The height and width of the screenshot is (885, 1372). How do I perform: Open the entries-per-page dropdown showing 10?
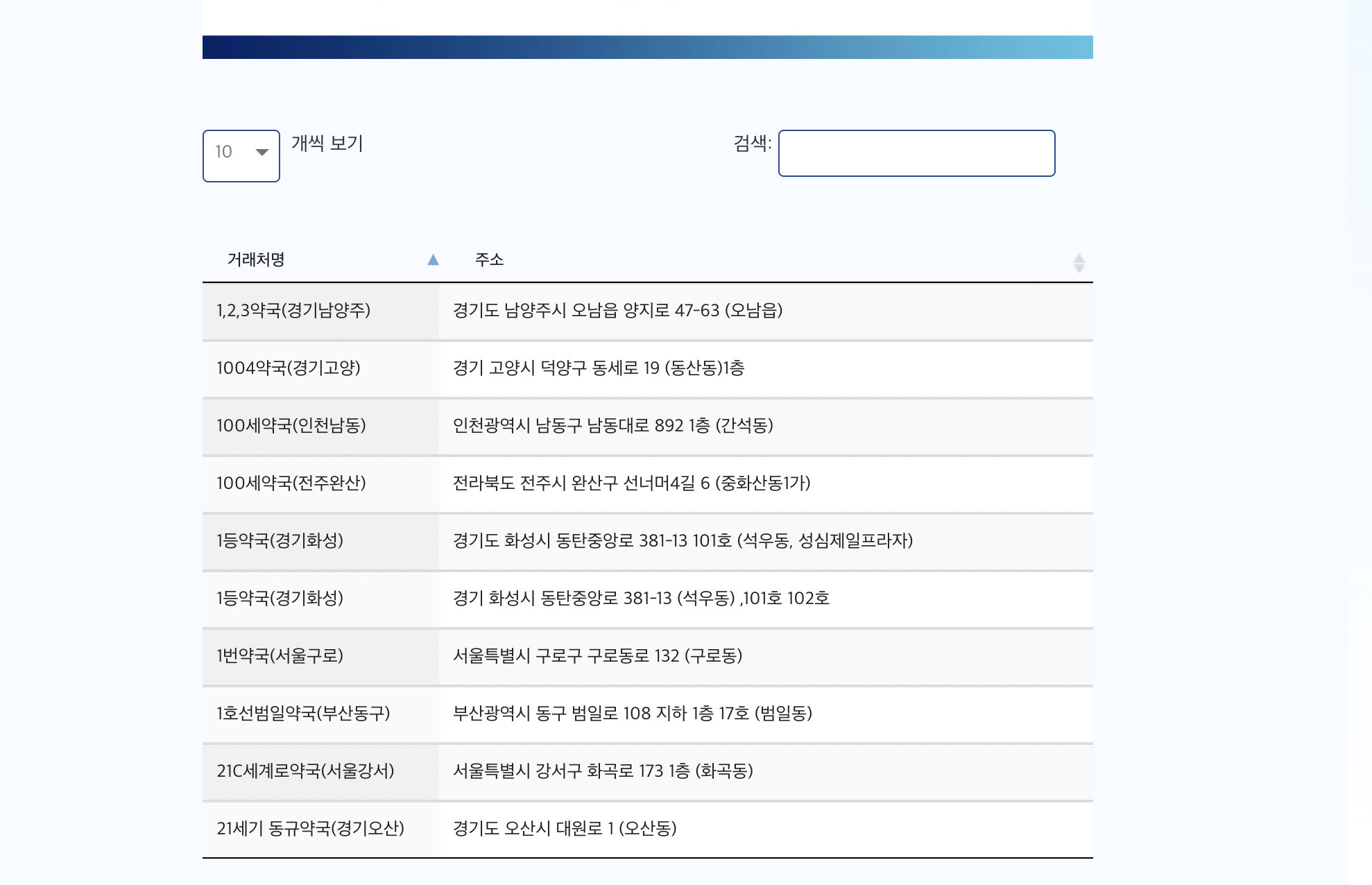241,155
